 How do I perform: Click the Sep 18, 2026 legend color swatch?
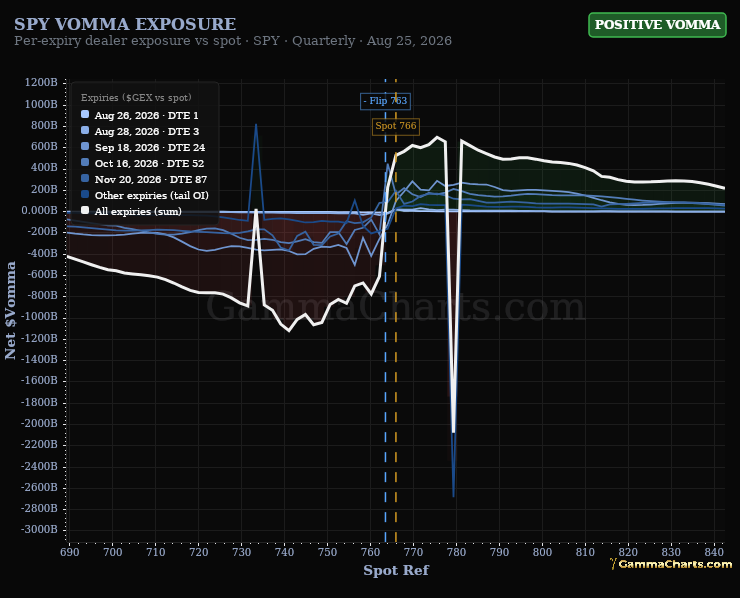85,147
